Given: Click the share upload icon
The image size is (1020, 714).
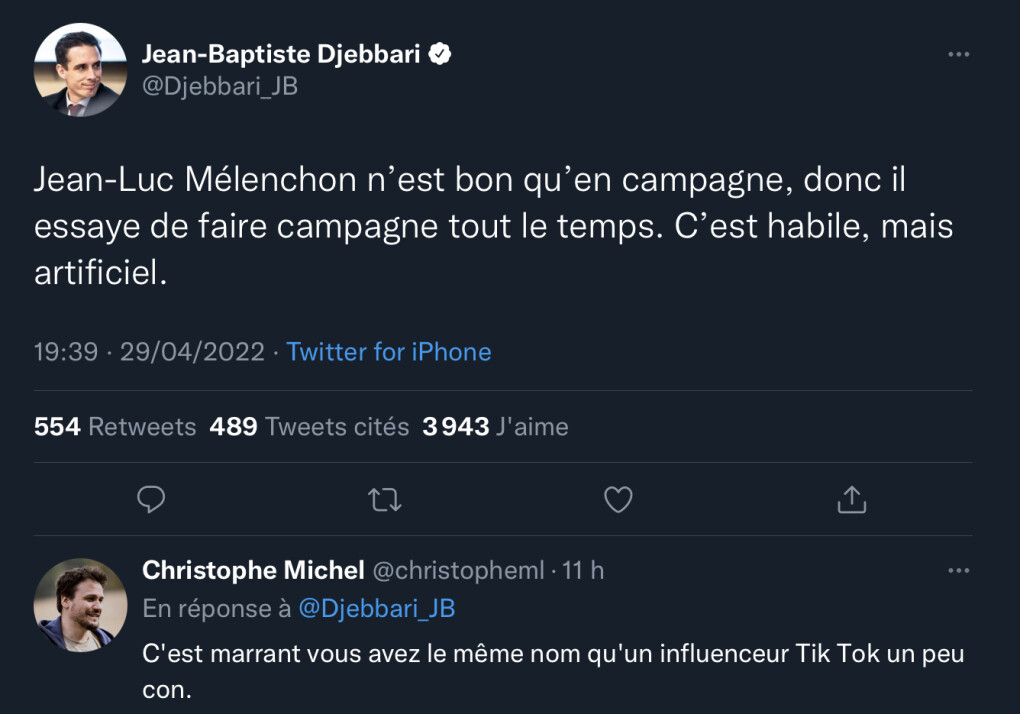Looking at the screenshot, I should (x=851, y=498).
